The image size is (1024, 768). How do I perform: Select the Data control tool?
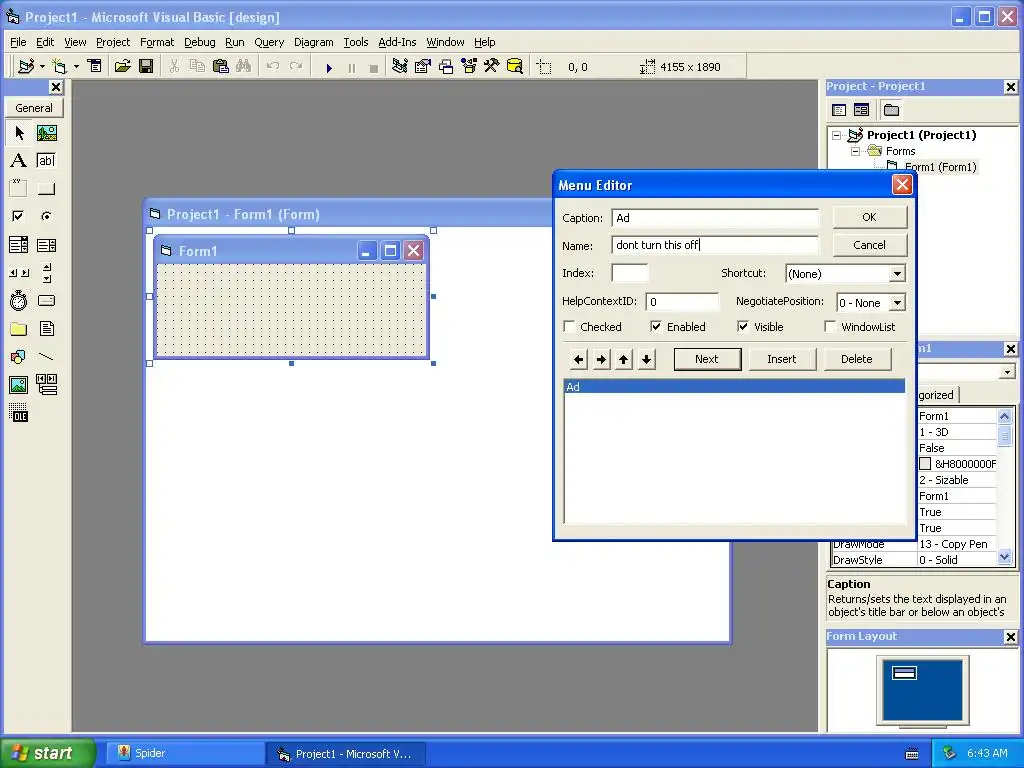coord(46,385)
